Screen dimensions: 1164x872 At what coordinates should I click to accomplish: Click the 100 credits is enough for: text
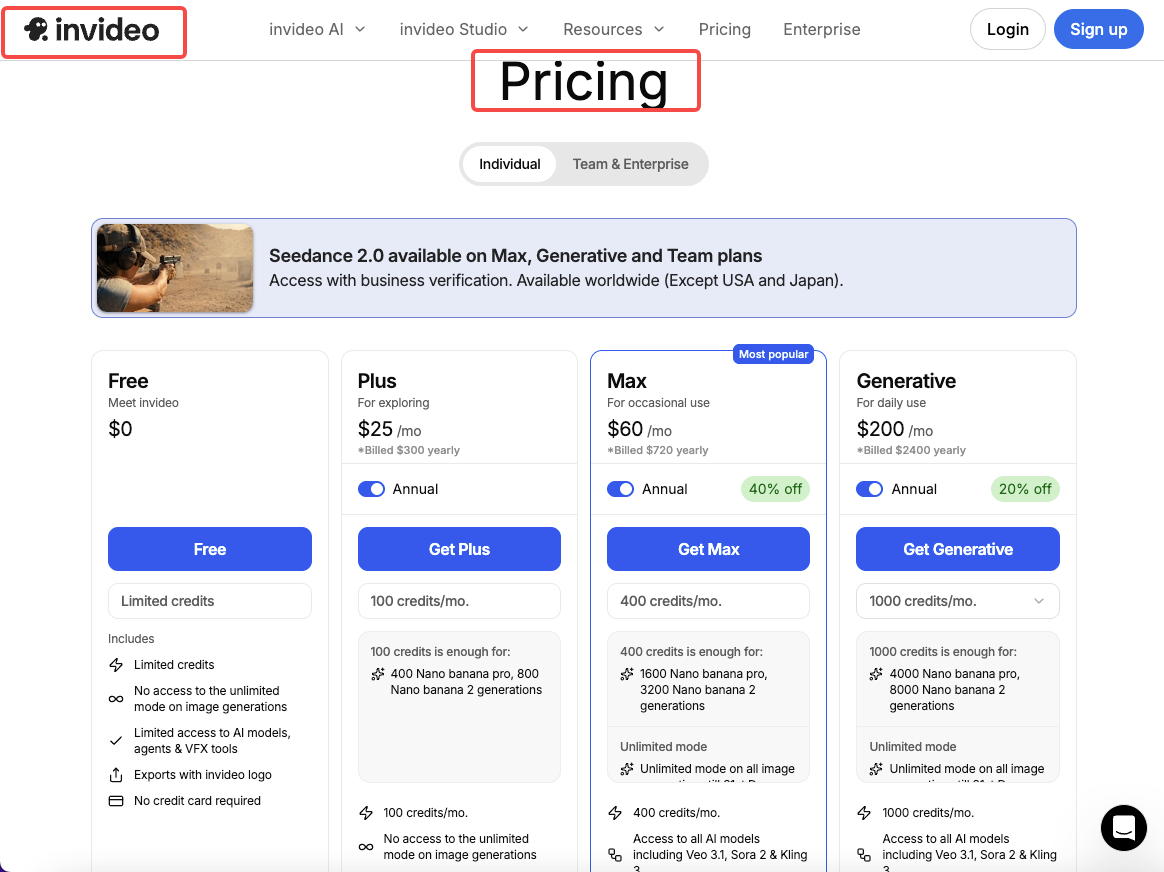point(440,652)
